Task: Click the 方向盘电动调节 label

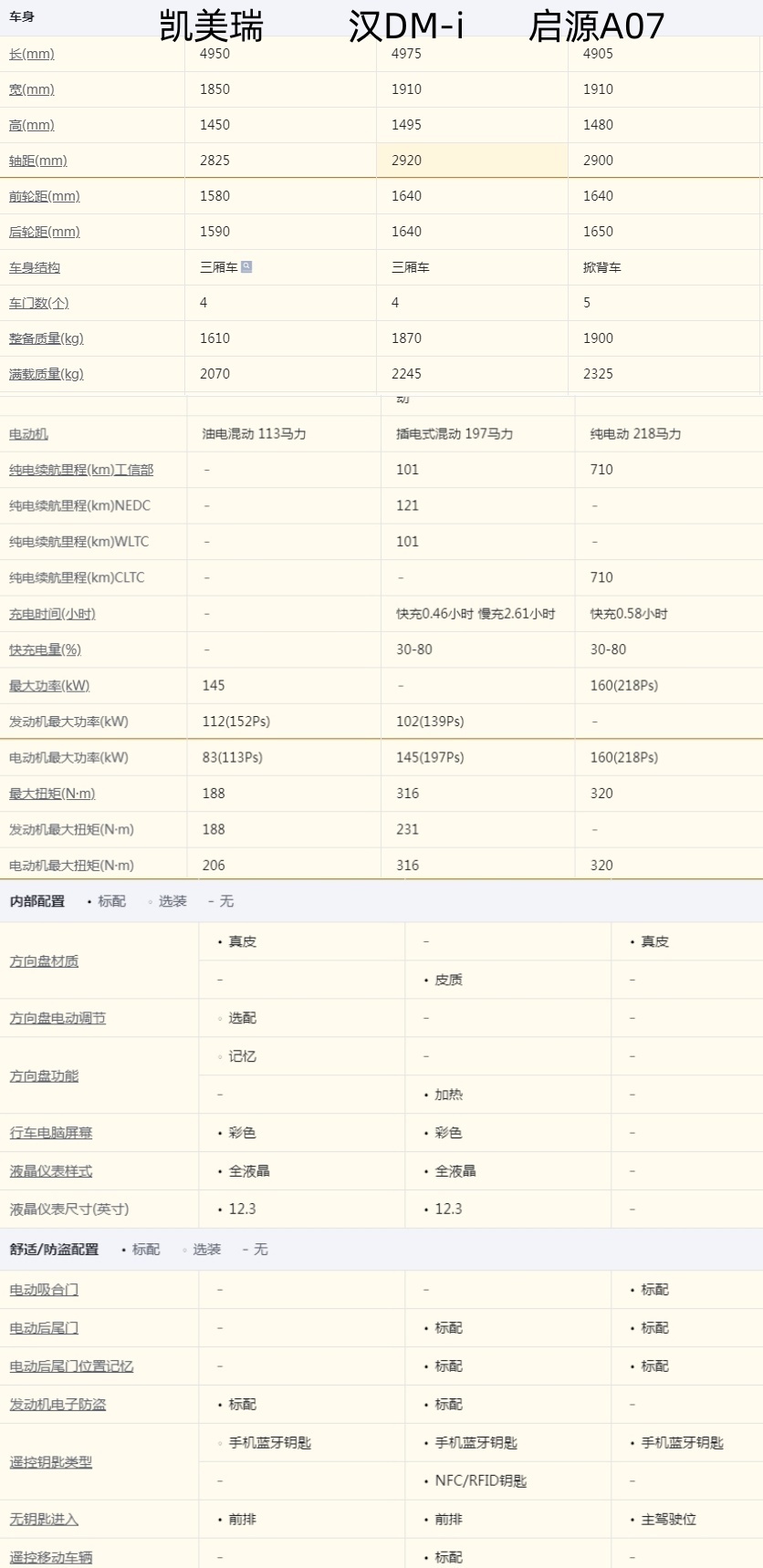Action: coord(57,1018)
